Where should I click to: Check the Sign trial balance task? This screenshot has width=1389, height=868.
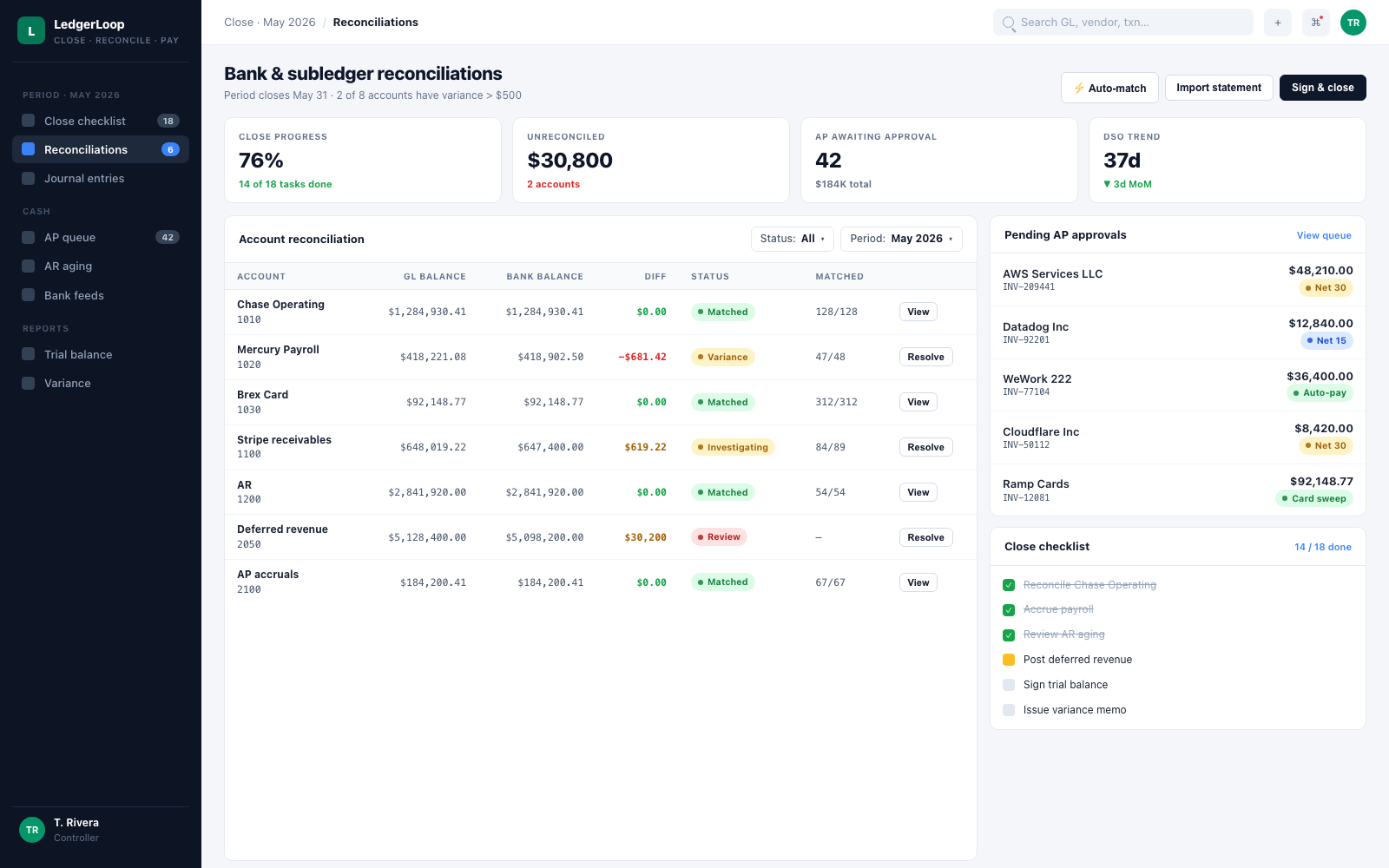[x=1009, y=685]
